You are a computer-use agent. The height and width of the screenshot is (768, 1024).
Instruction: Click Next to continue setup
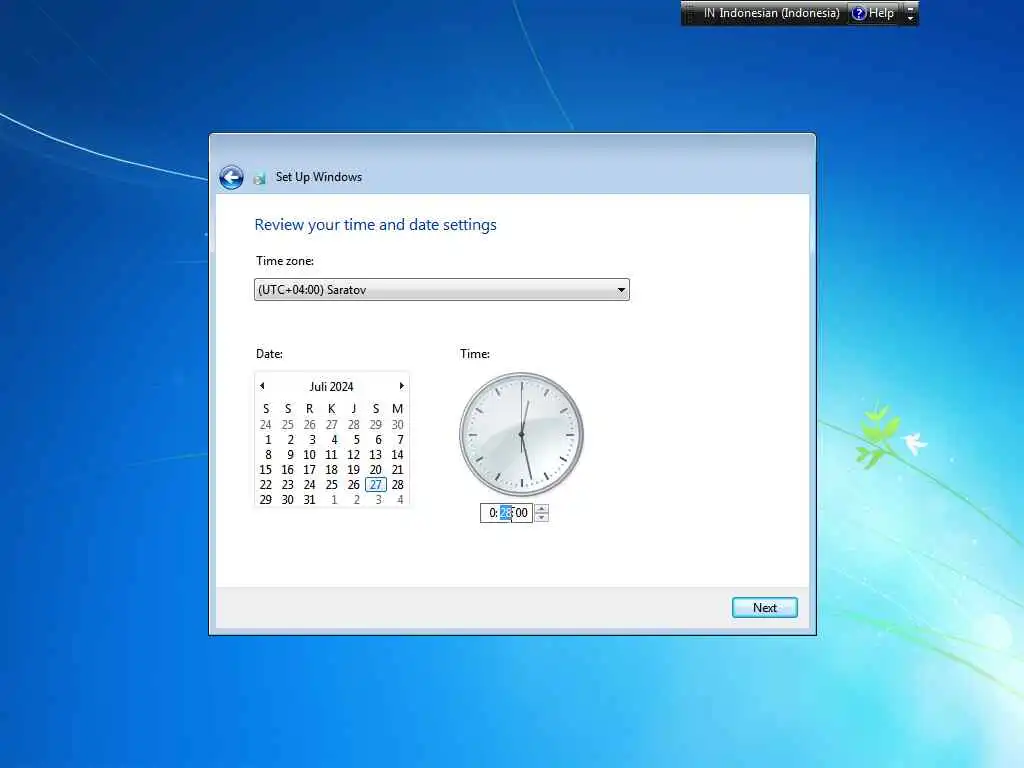pos(765,607)
